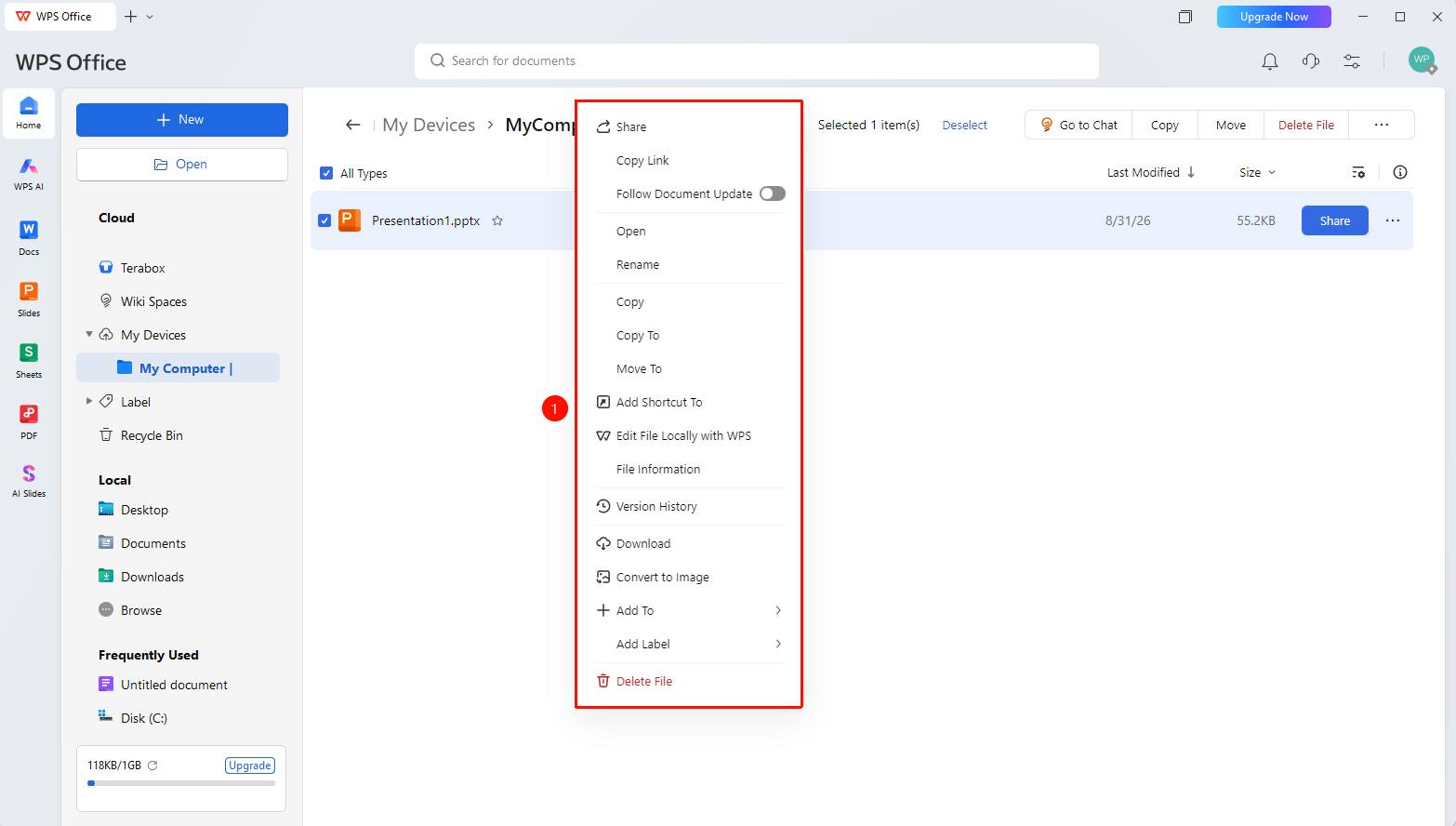Star the Presentation1.pptx file
This screenshot has width=1456, height=826.
[x=497, y=220]
